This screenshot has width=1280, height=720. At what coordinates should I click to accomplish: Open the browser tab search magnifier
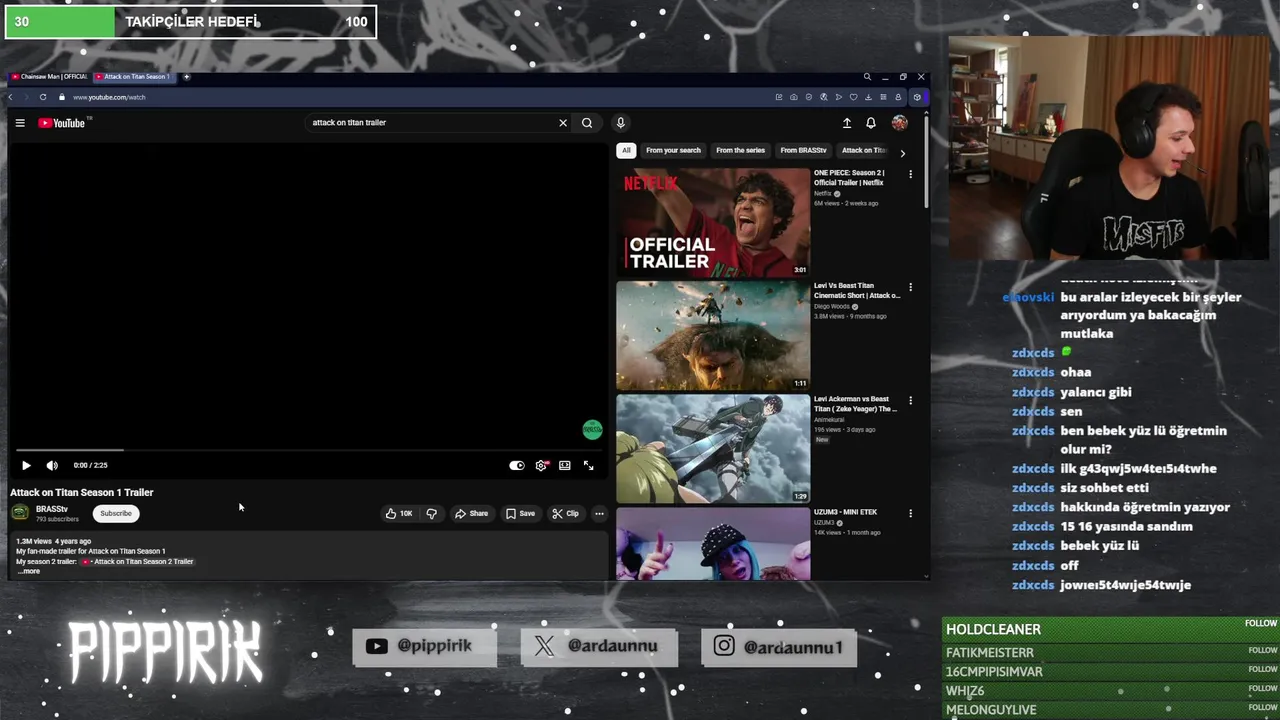click(867, 77)
